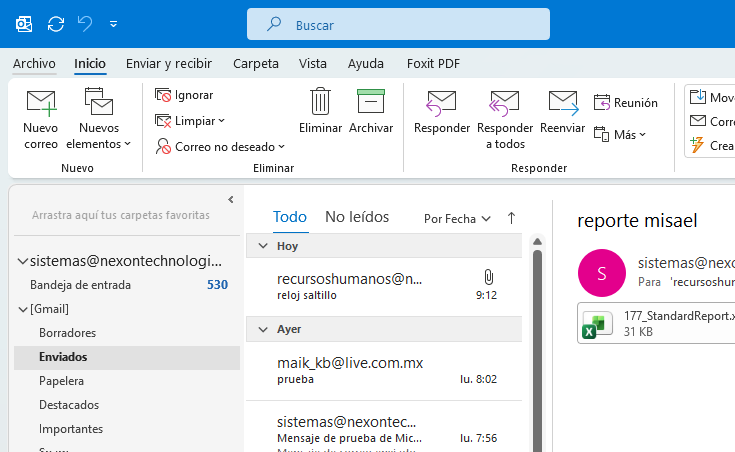
Task: Click the Correo quick step envelope icon
Action: point(698,121)
